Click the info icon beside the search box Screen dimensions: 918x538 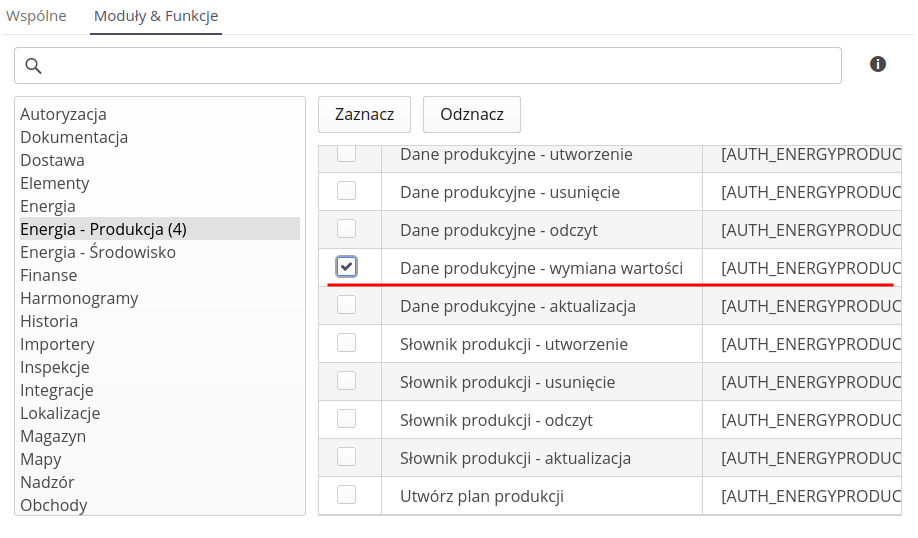(x=878, y=64)
